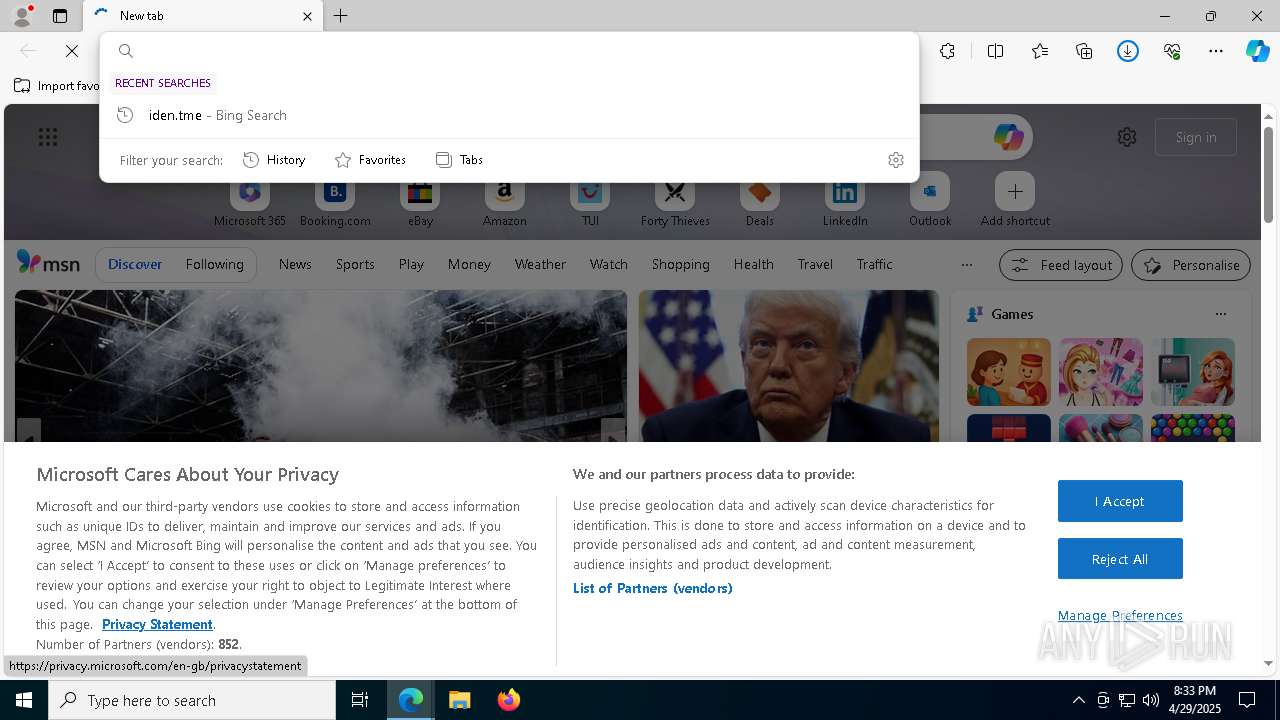The height and width of the screenshot is (720, 1280).
Task: Click the Sign in button
Action: pyautogui.click(x=1196, y=137)
